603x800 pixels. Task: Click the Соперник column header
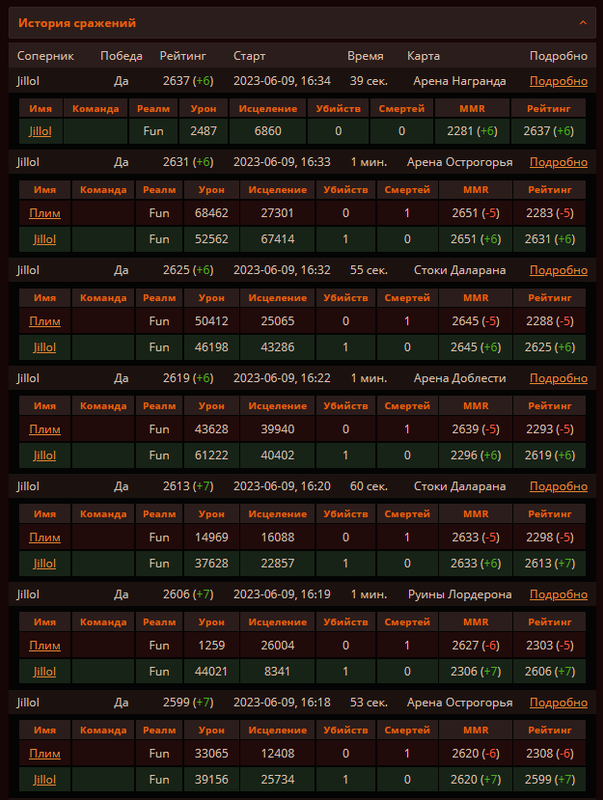45,56
